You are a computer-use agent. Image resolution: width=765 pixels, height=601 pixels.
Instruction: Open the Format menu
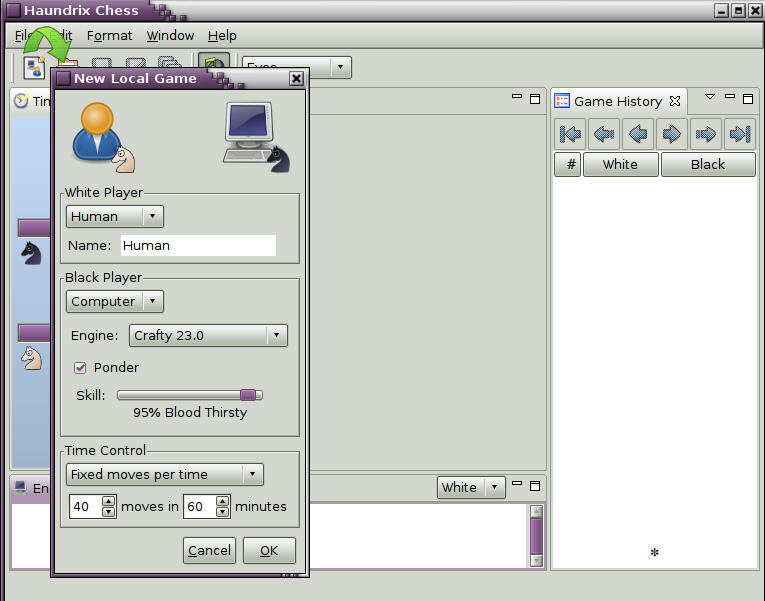109,35
